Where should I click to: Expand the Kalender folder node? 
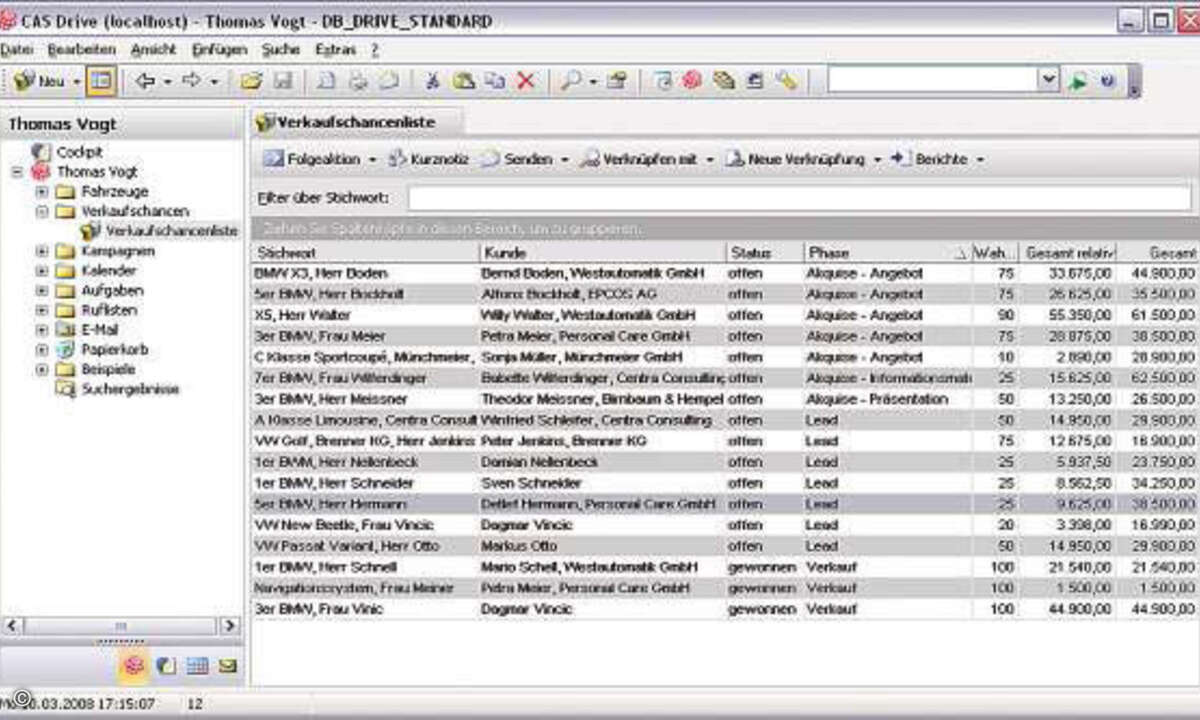pyautogui.click(x=41, y=271)
